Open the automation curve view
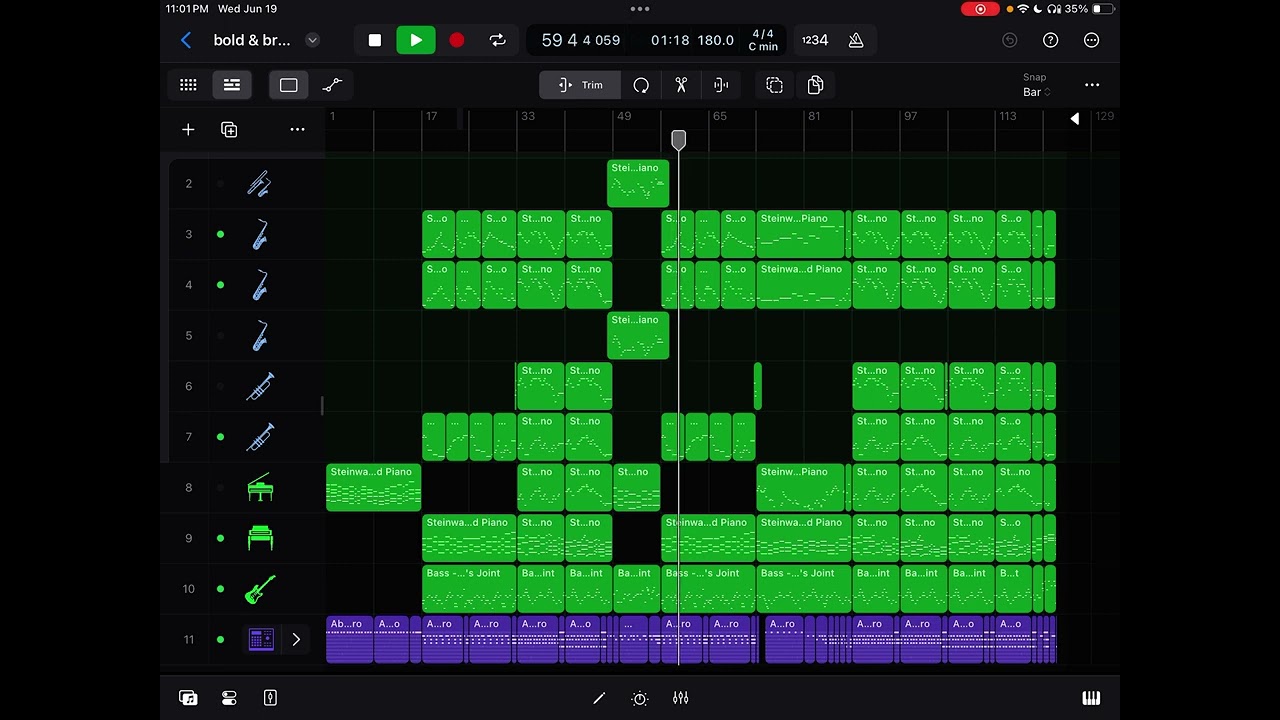The width and height of the screenshot is (1280, 720). (332, 85)
